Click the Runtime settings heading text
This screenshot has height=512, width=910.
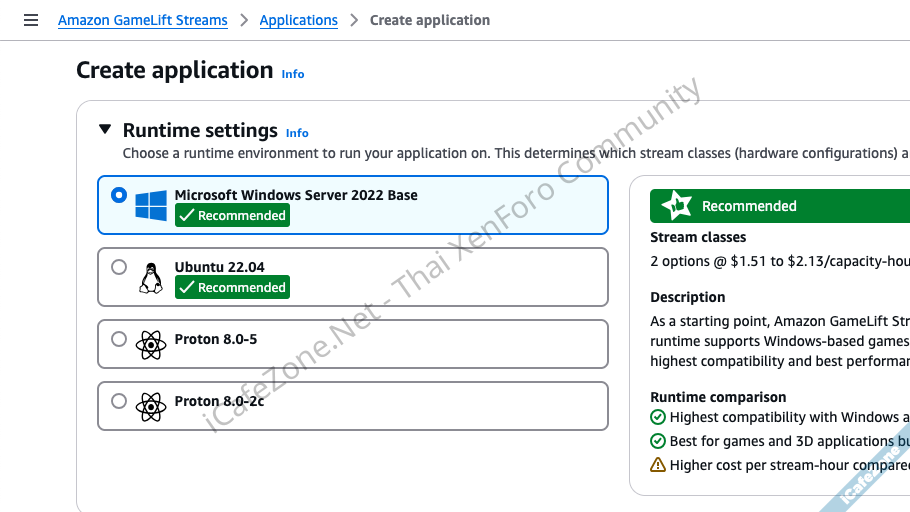[x=200, y=130]
